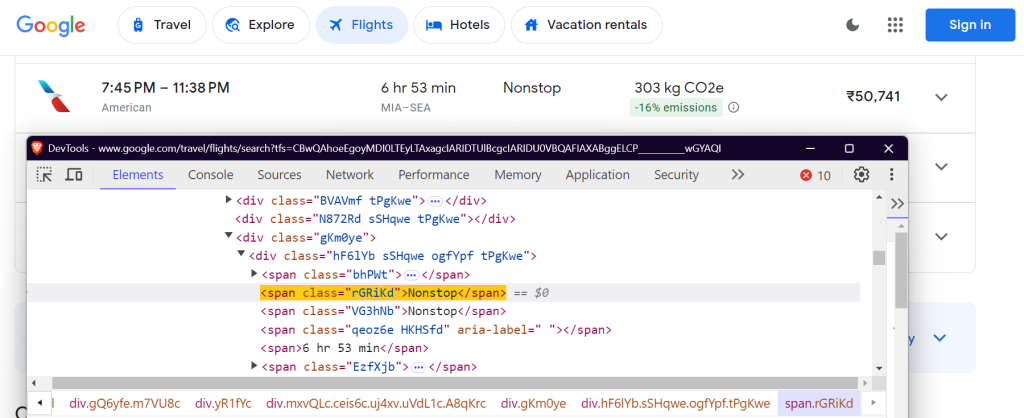1024x418 pixels.
Task: Collapse the gKm0ye div node
Action: point(228,237)
